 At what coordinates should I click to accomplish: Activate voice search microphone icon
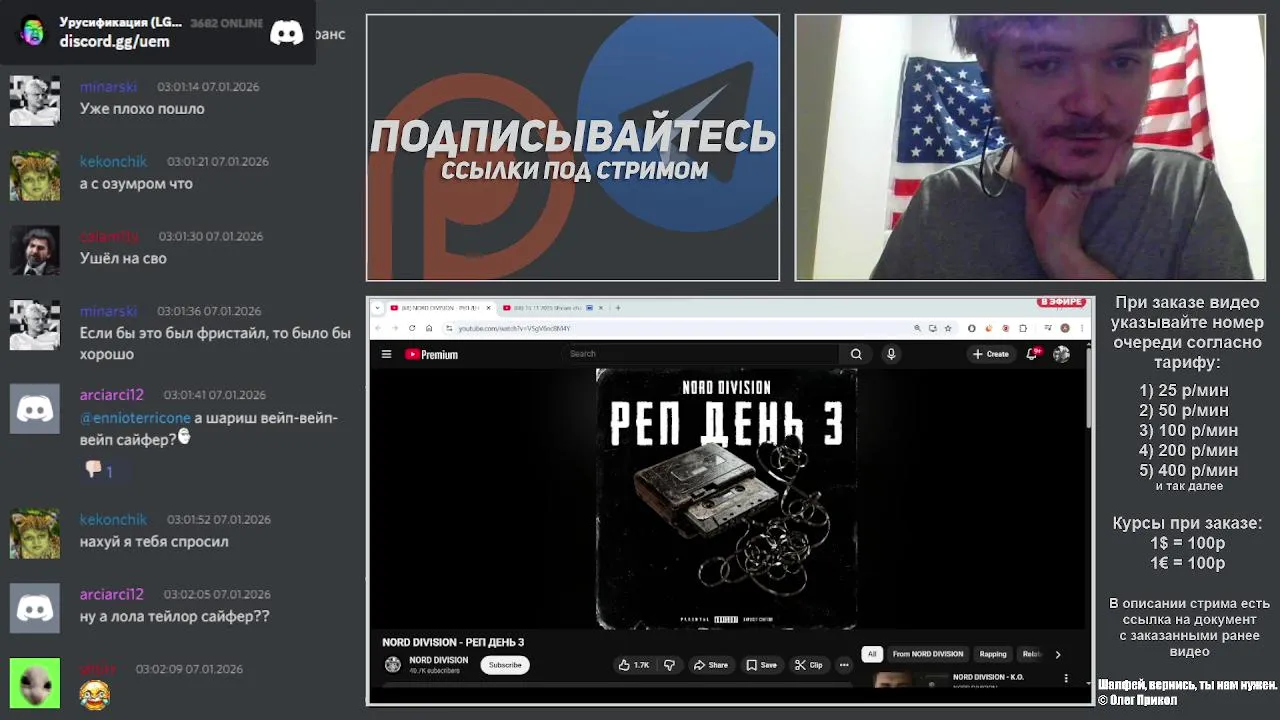[x=891, y=354]
